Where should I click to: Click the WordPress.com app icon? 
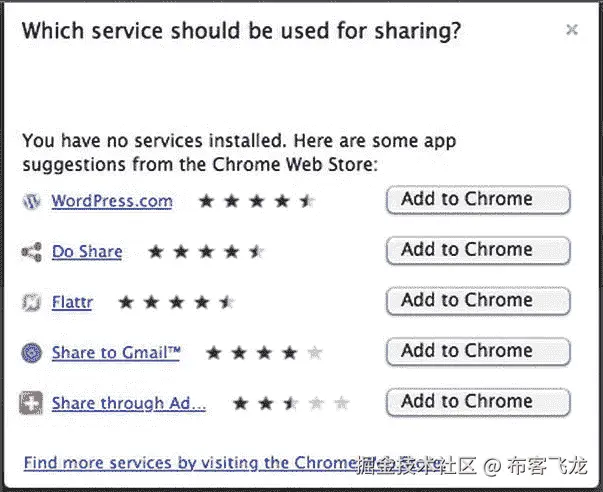pos(32,201)
